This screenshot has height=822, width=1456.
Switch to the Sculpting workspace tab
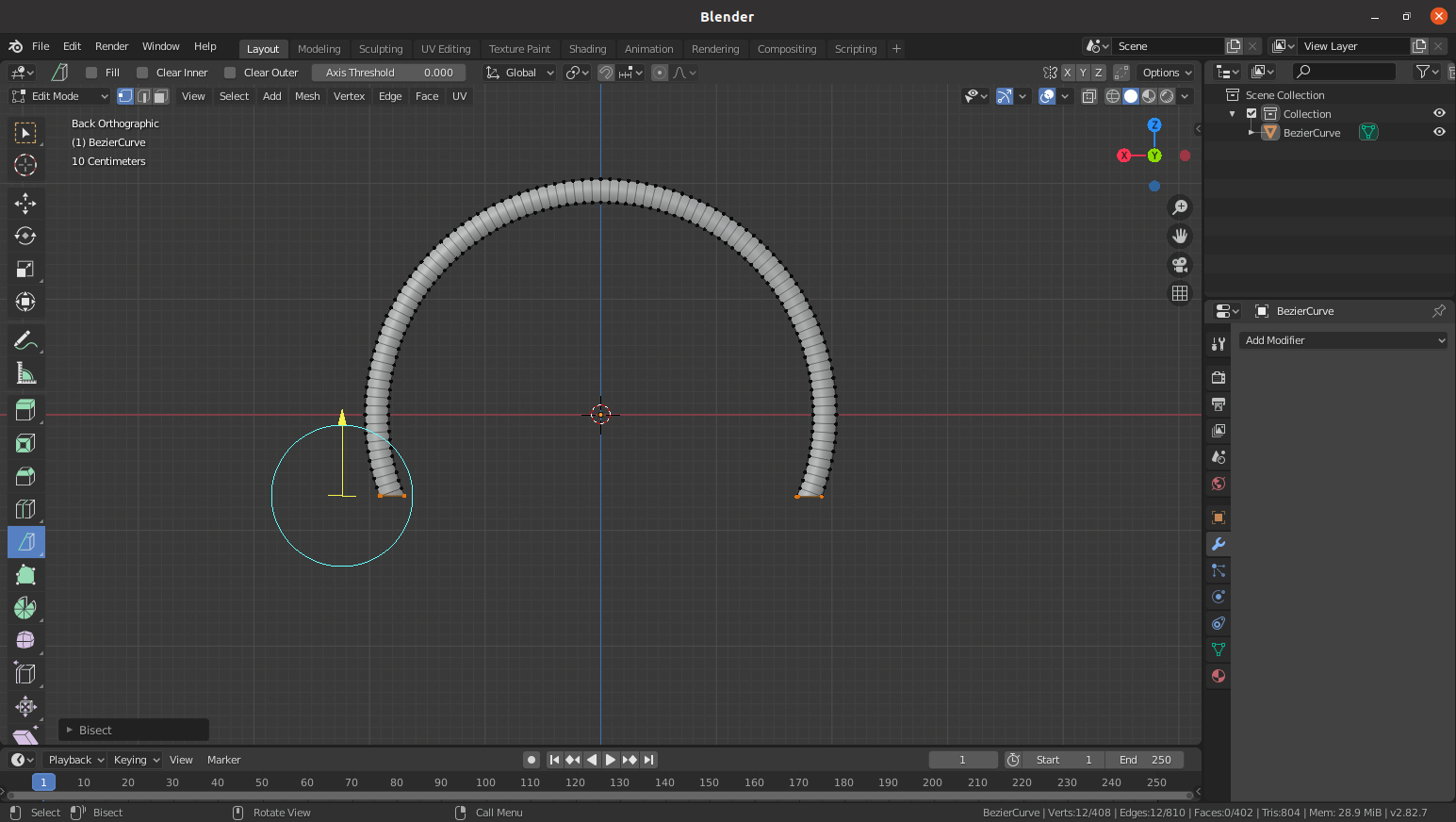[380, 49]
